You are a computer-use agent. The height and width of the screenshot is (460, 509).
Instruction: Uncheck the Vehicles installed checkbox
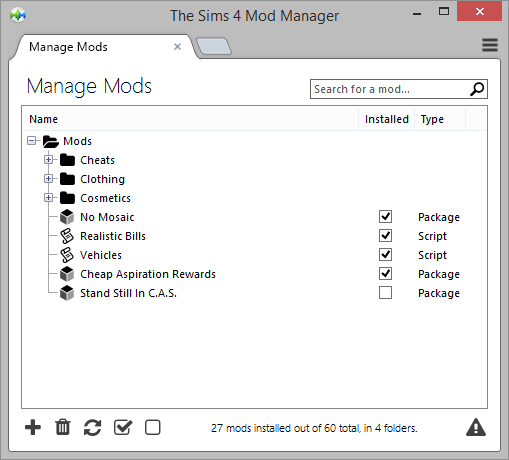(x=385, y=255)
